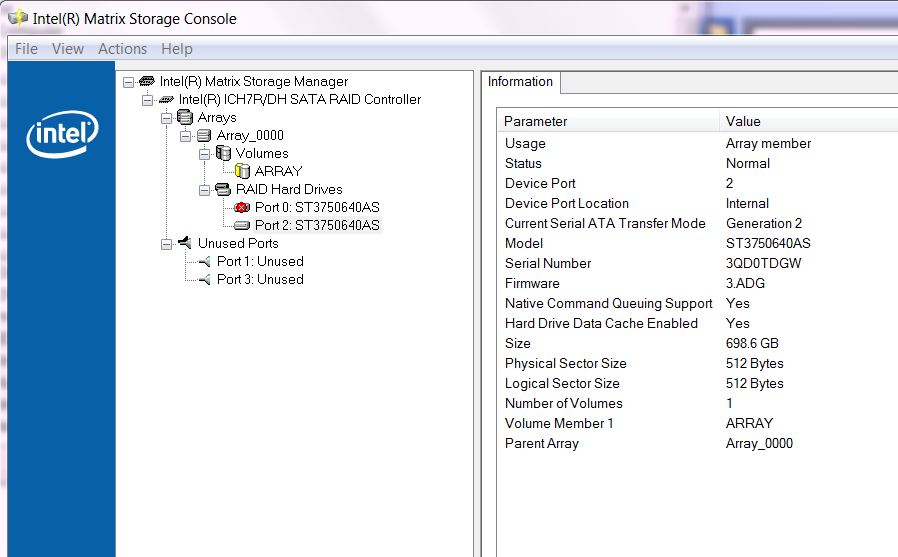
Task: Click the Status value Normal
Action: click(x=747, y=164)
